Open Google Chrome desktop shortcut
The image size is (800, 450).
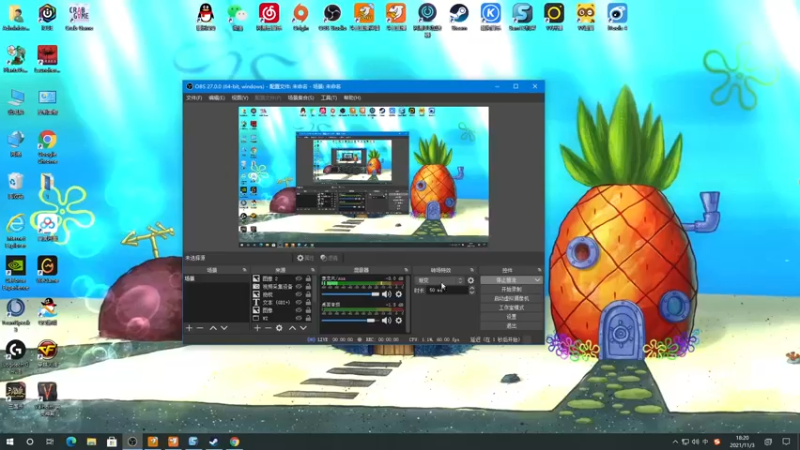[x=47, y=147]
